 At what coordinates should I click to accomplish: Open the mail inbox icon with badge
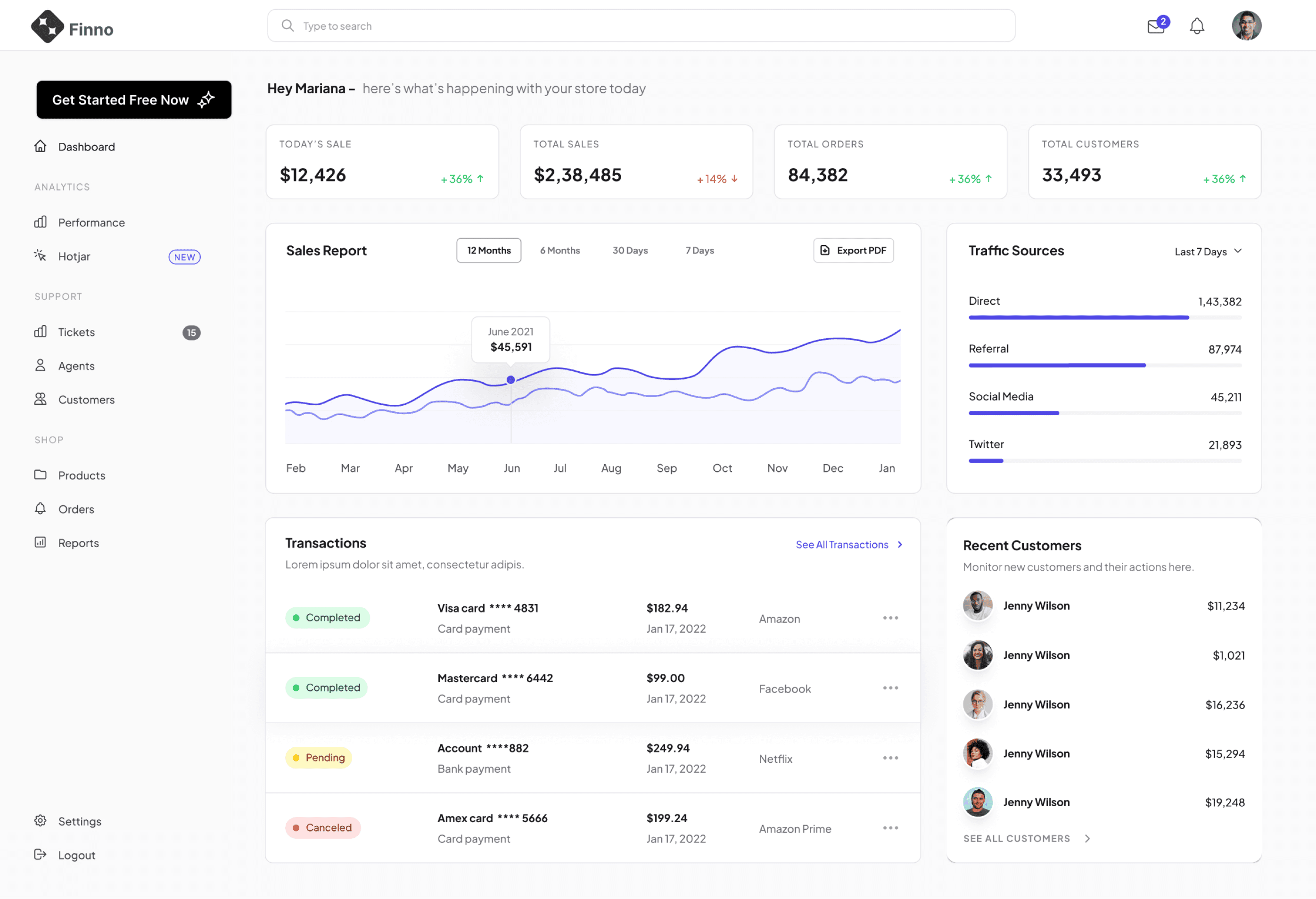click(1158, 25)
